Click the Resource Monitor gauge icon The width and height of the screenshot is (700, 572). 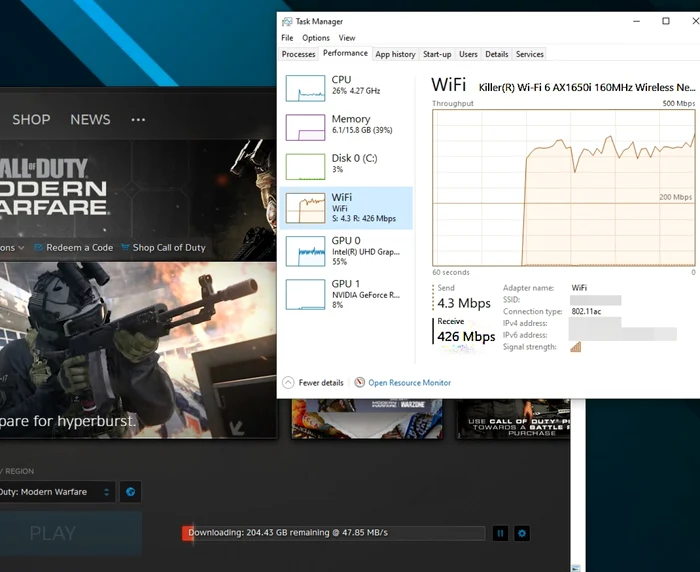359,382
